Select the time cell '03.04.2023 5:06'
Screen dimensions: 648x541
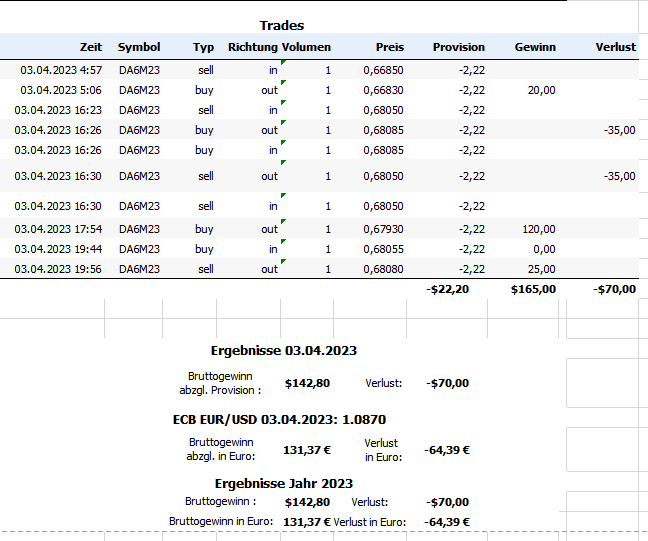[x=61, y=90]
